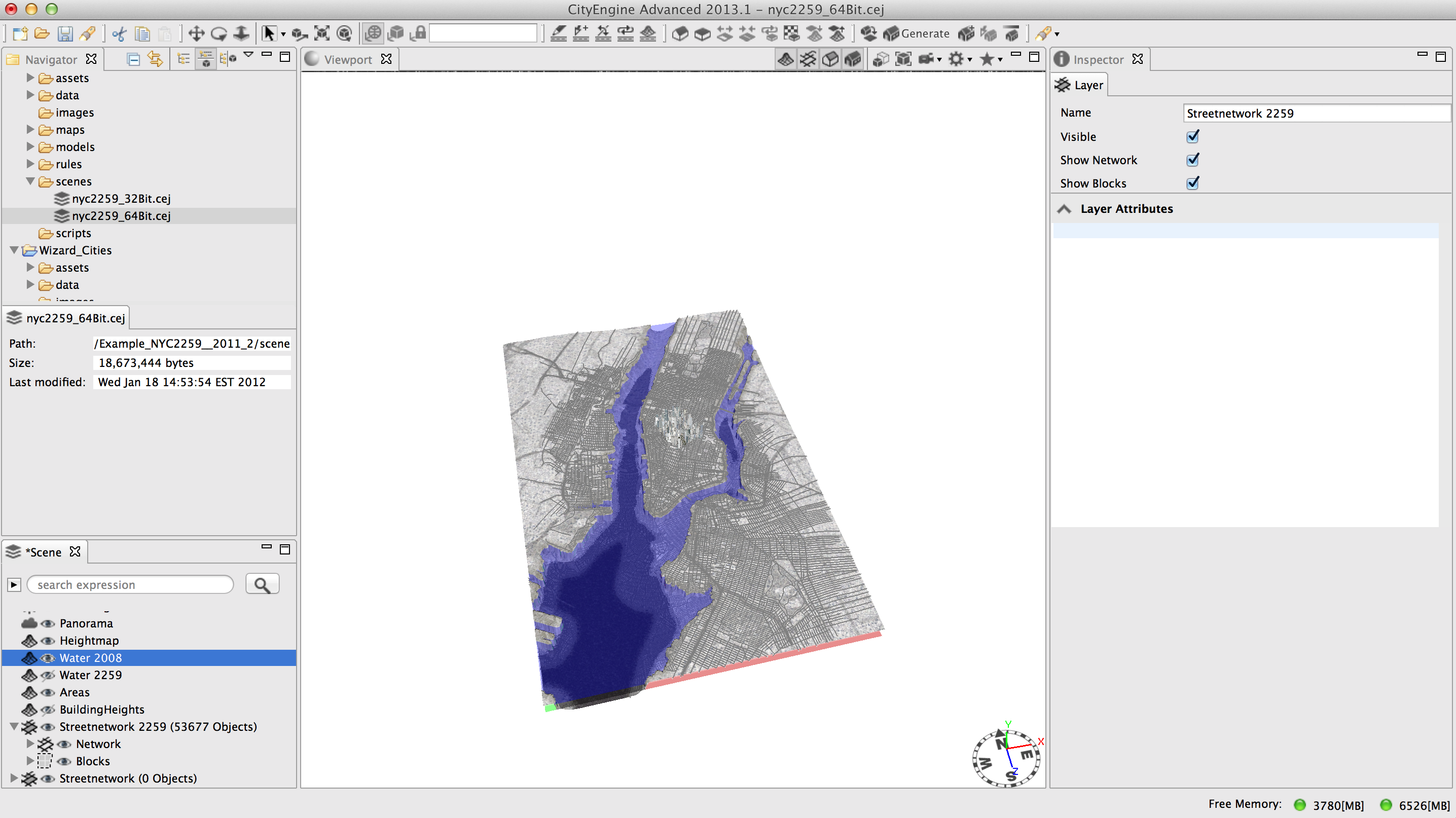Click the Cut scissors icon
This screenshot has height=818, width=1456.
click(x=119, y=34)
